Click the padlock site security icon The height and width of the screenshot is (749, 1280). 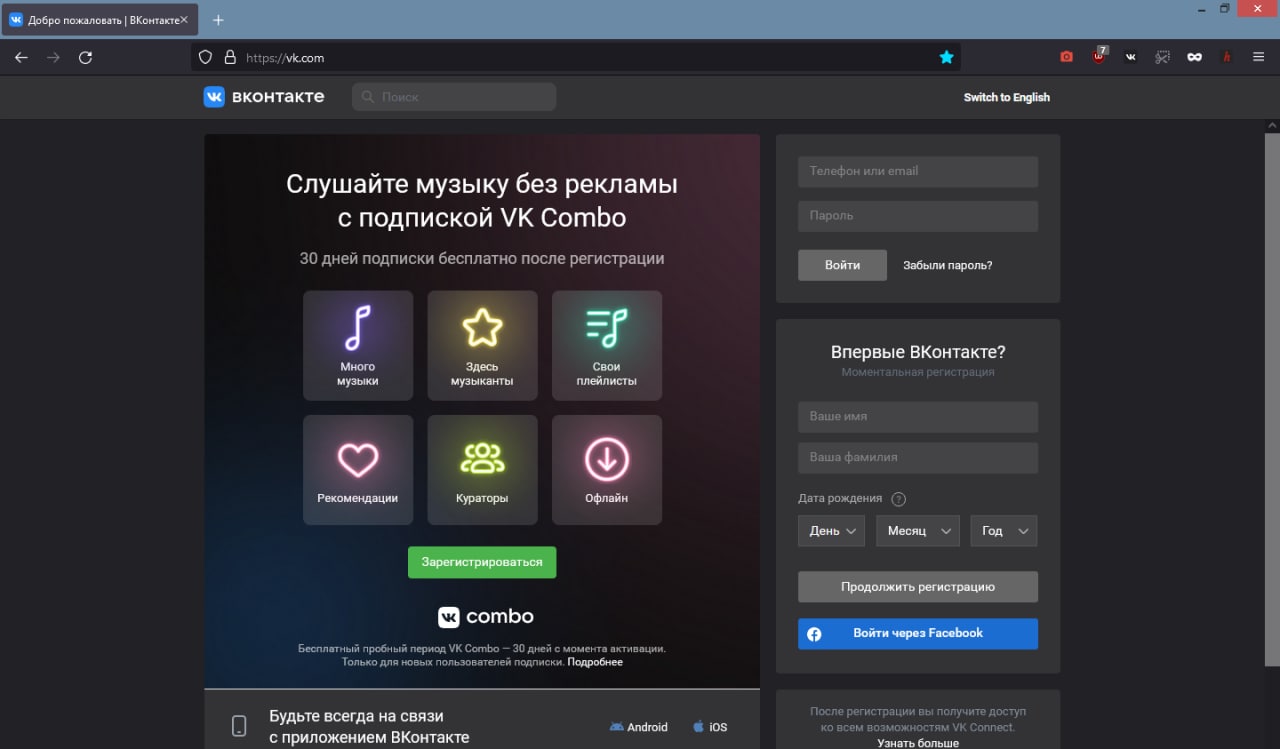click(230, 58)
